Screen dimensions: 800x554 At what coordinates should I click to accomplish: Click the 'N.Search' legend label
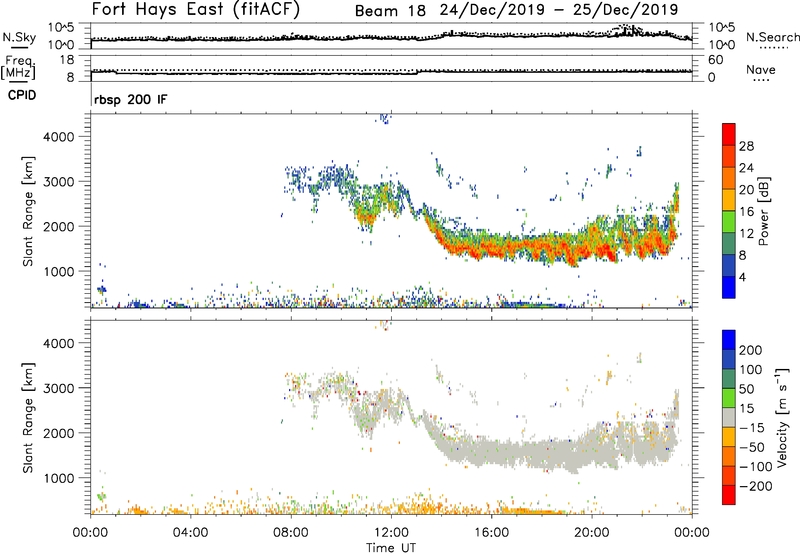click(x=772, y=37)
